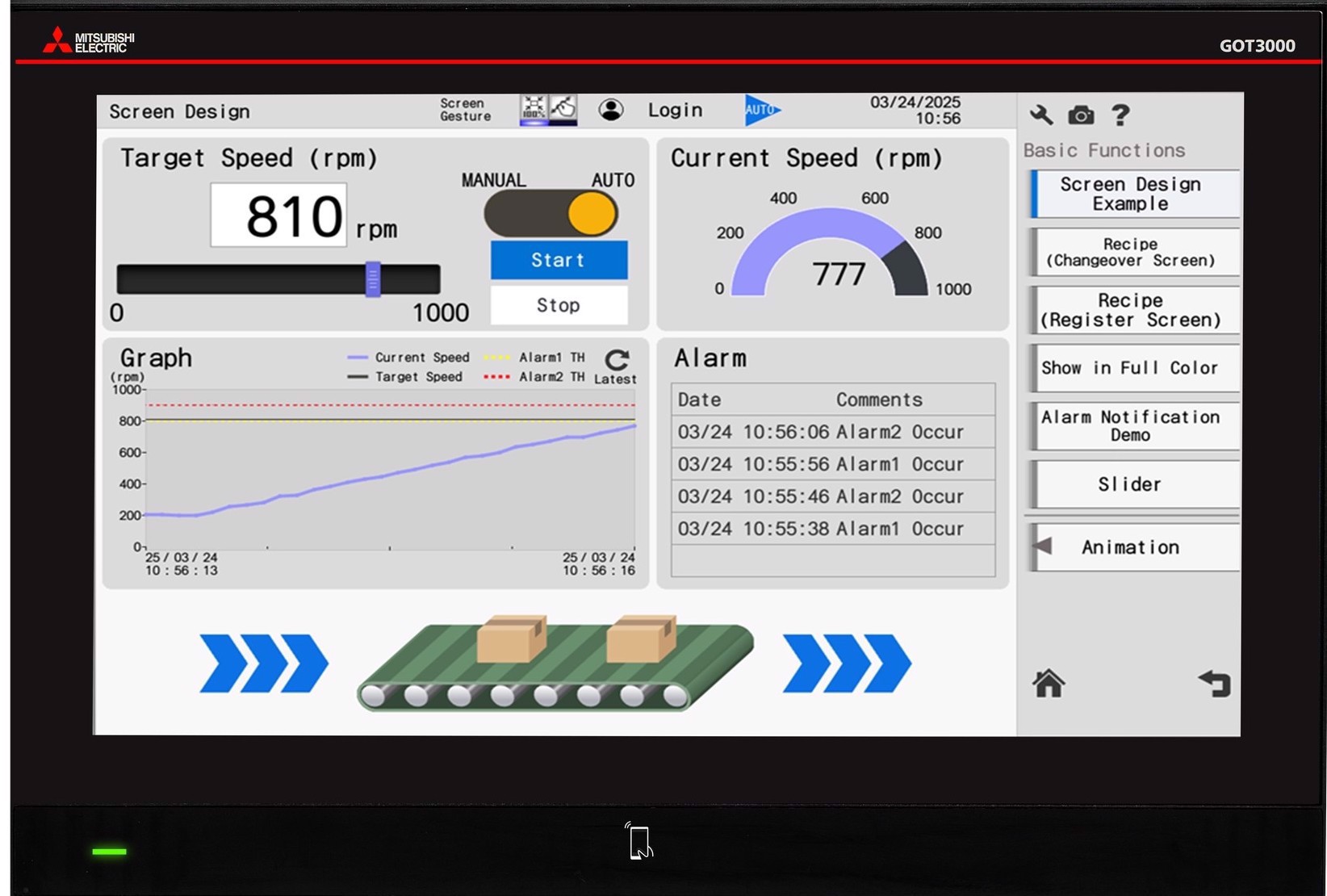Click the blue AUTO play arrow icon
Image resolution: width=1327 pixels, height=896 pixels.
pyautogui.click(x=760, y=110)
